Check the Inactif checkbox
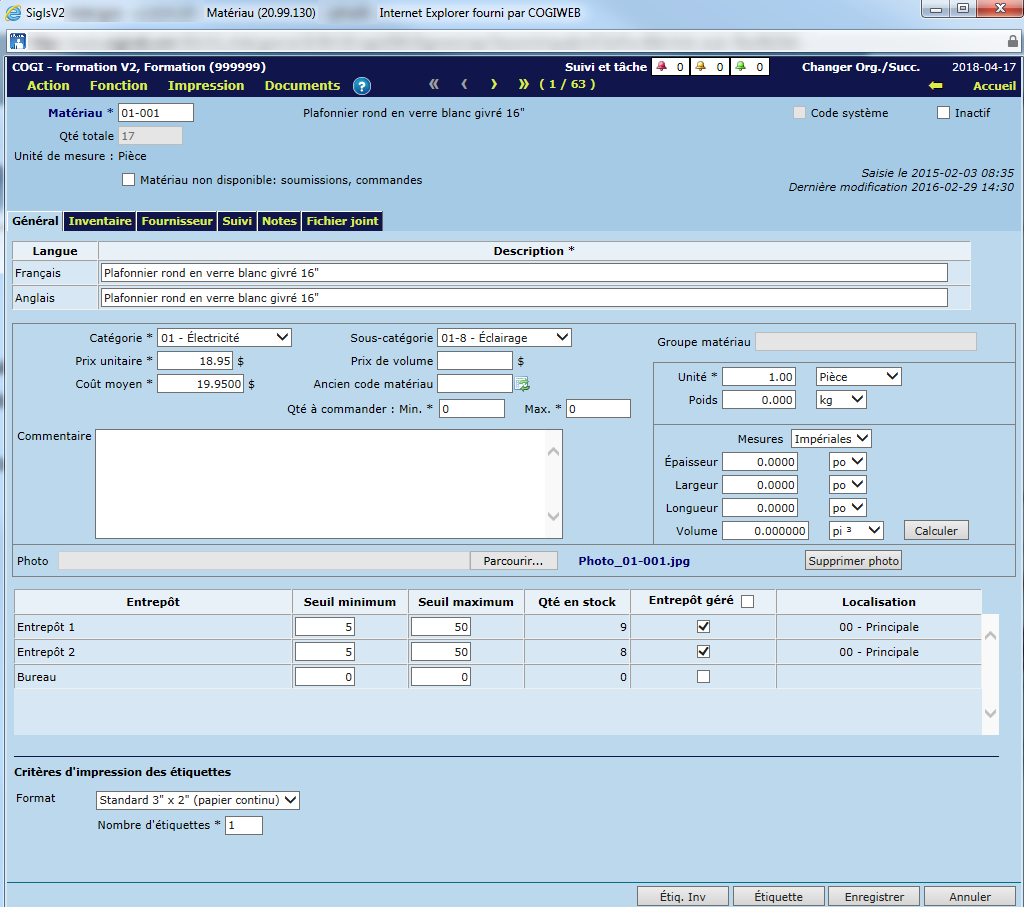Image resolution: width=1024 pixels, height=907 pixels. coord(943,113)
